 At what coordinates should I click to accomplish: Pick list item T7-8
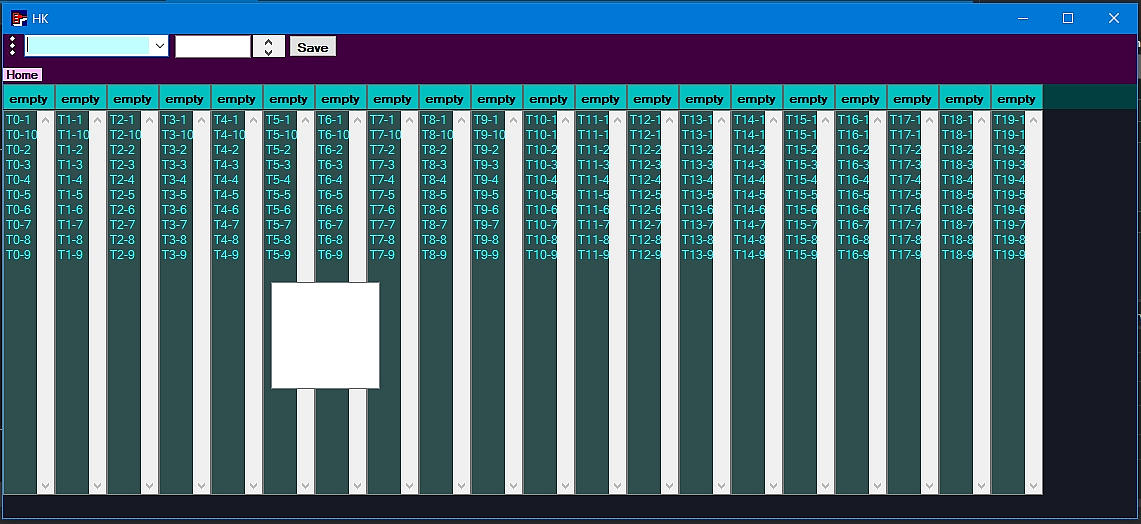click(383, 239)
